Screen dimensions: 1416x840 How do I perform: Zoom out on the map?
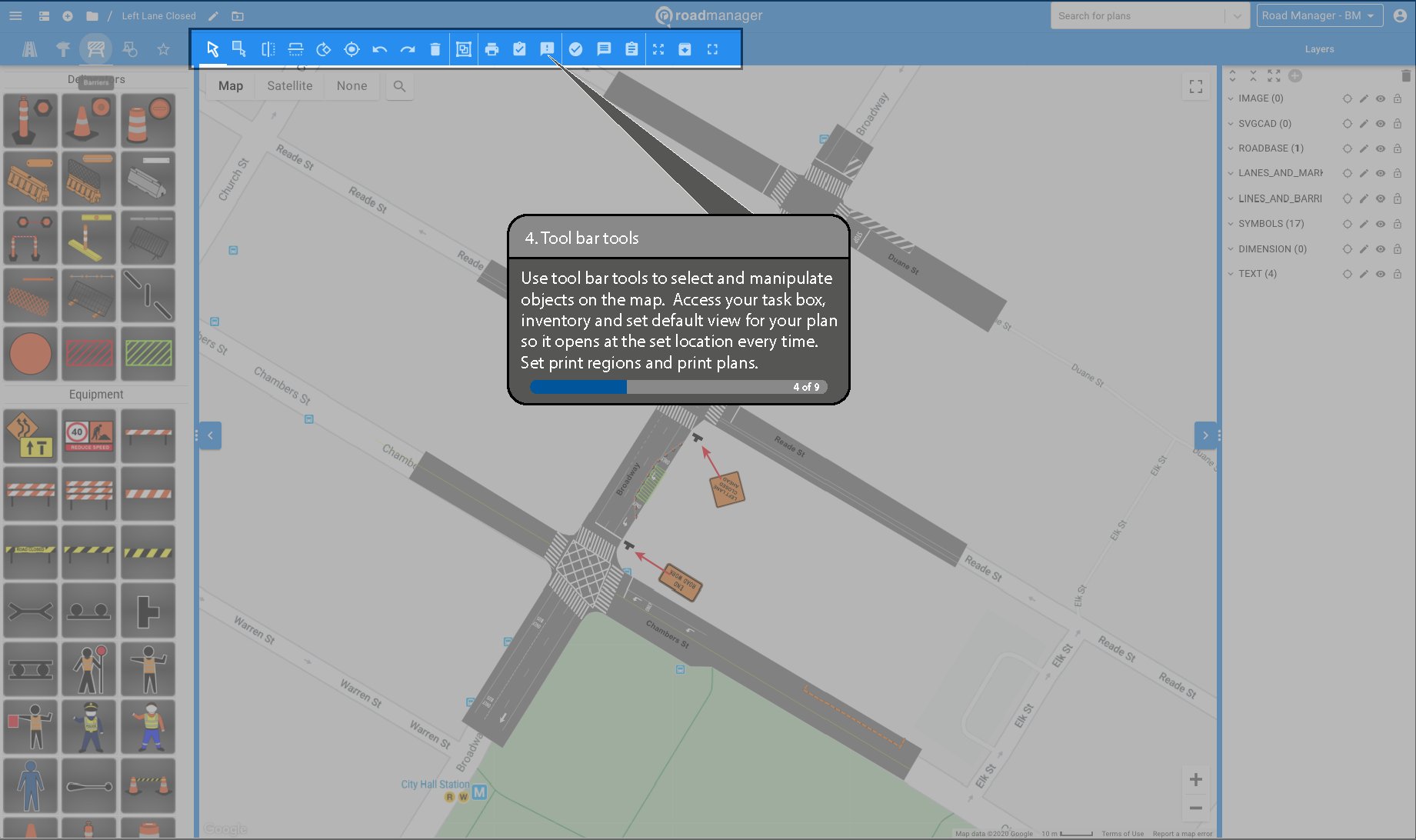click(1195, 808)
